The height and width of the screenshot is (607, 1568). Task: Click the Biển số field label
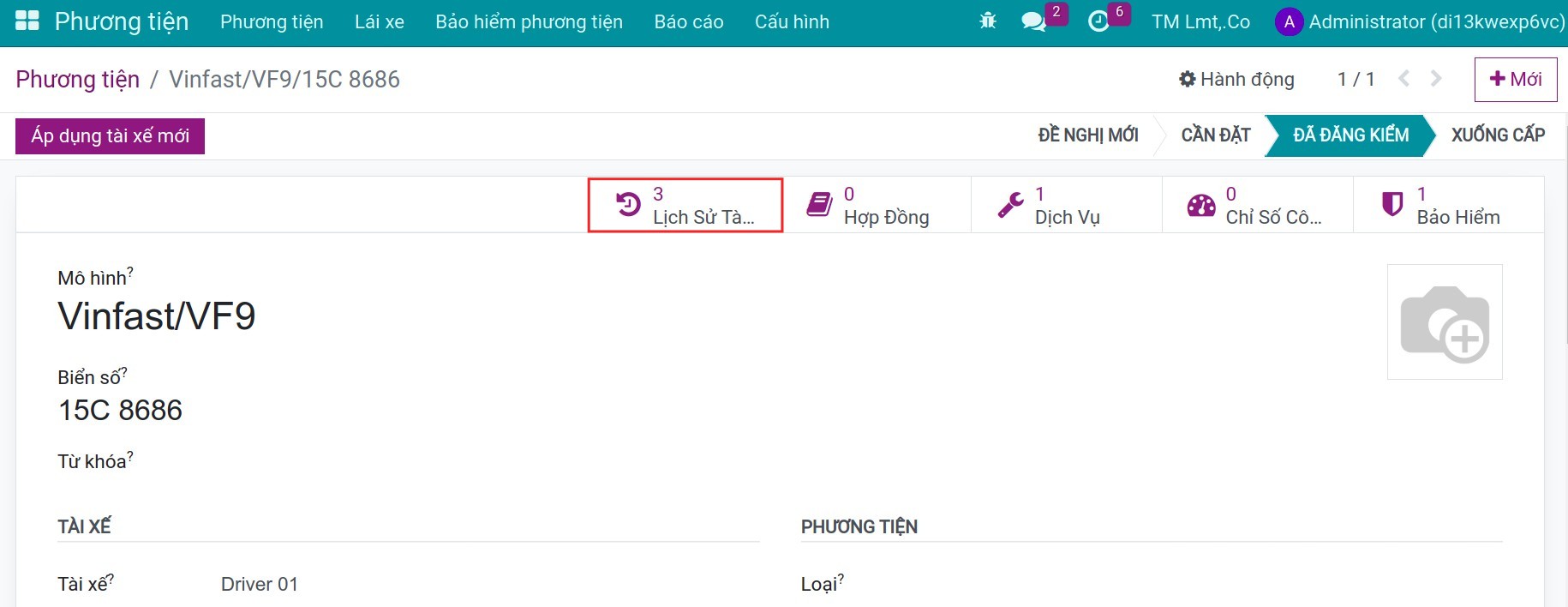pyautogui.click(x=93, y=376)
